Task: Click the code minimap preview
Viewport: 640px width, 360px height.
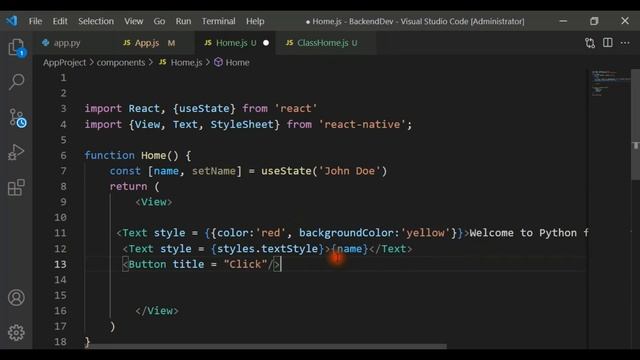Action: pos(609,84)
